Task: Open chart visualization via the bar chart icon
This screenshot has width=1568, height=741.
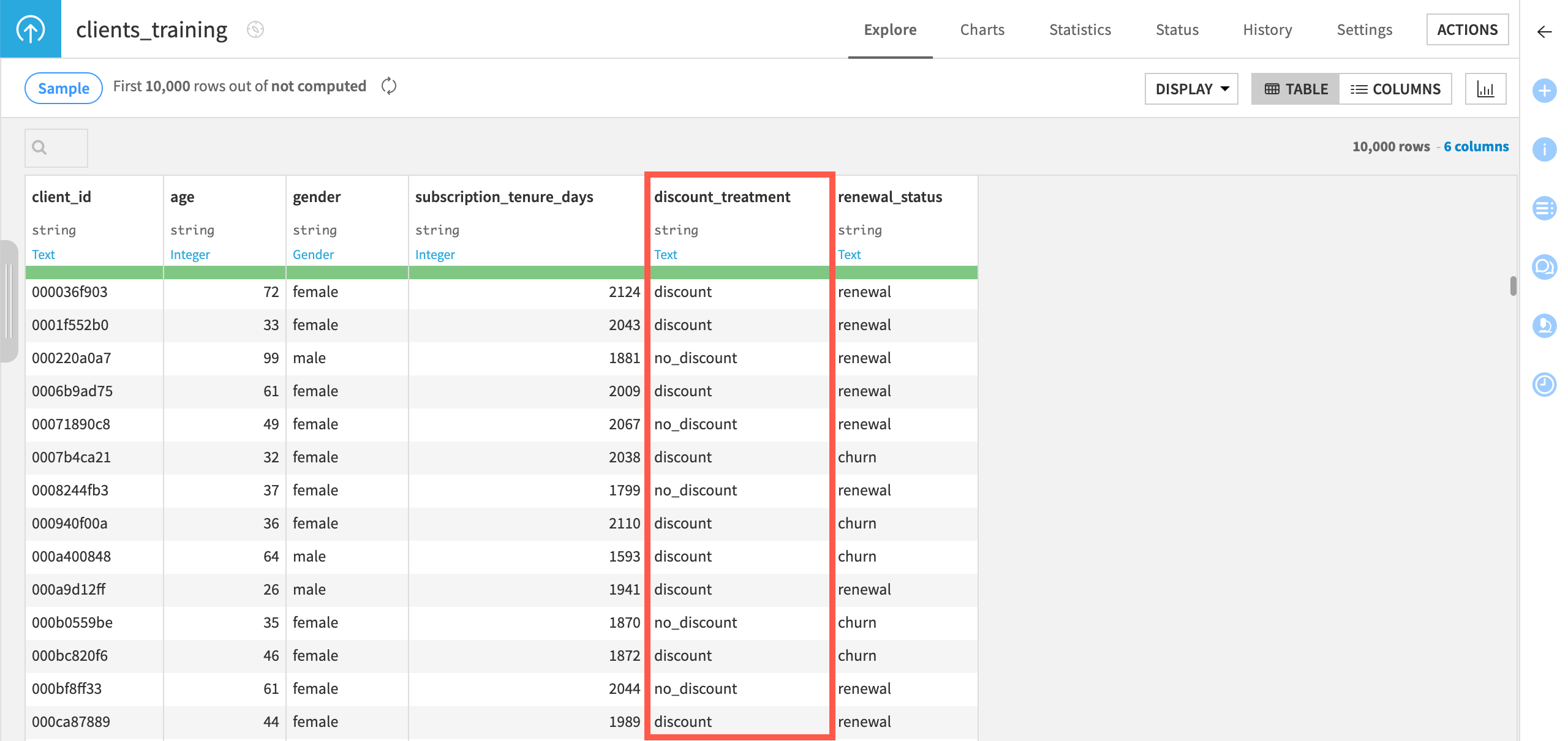Action: (x=1486, y=88)
